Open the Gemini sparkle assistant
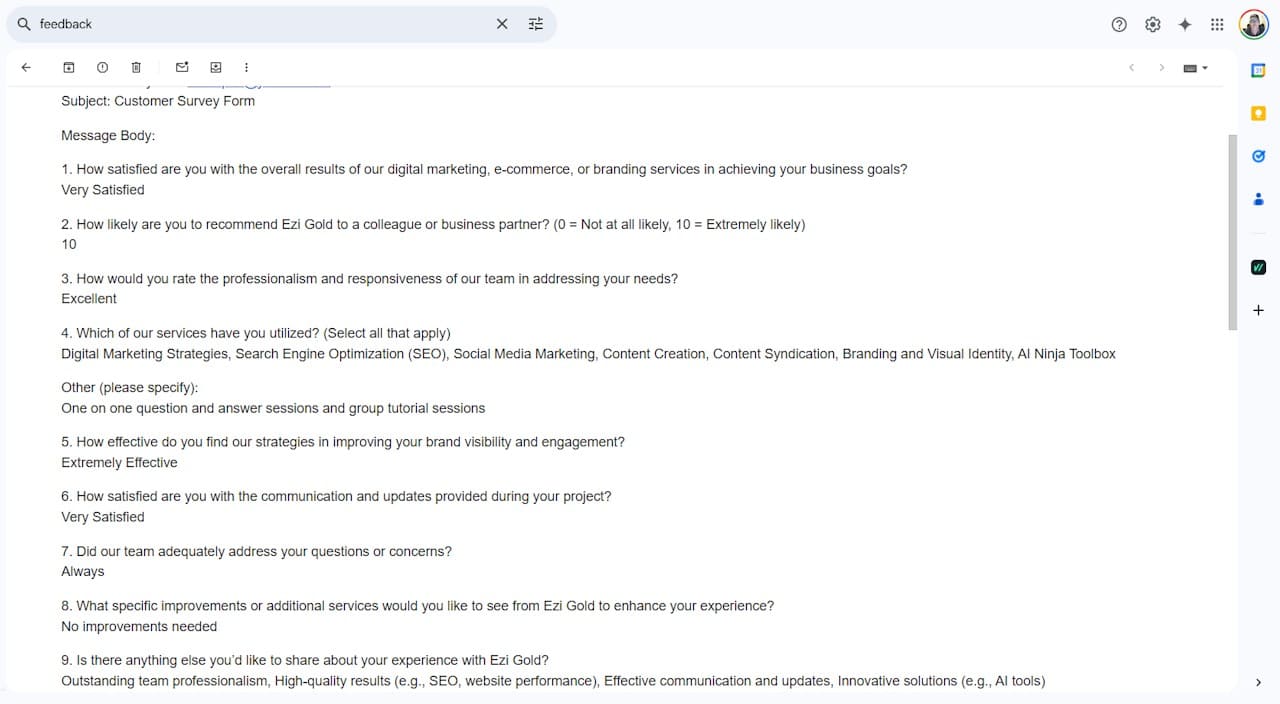This screenshot has width=1280, height=704. click(x=1185, y=24)
